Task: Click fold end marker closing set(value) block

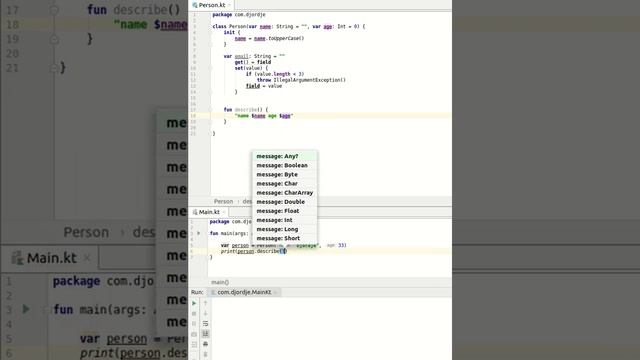Action: 211,92
